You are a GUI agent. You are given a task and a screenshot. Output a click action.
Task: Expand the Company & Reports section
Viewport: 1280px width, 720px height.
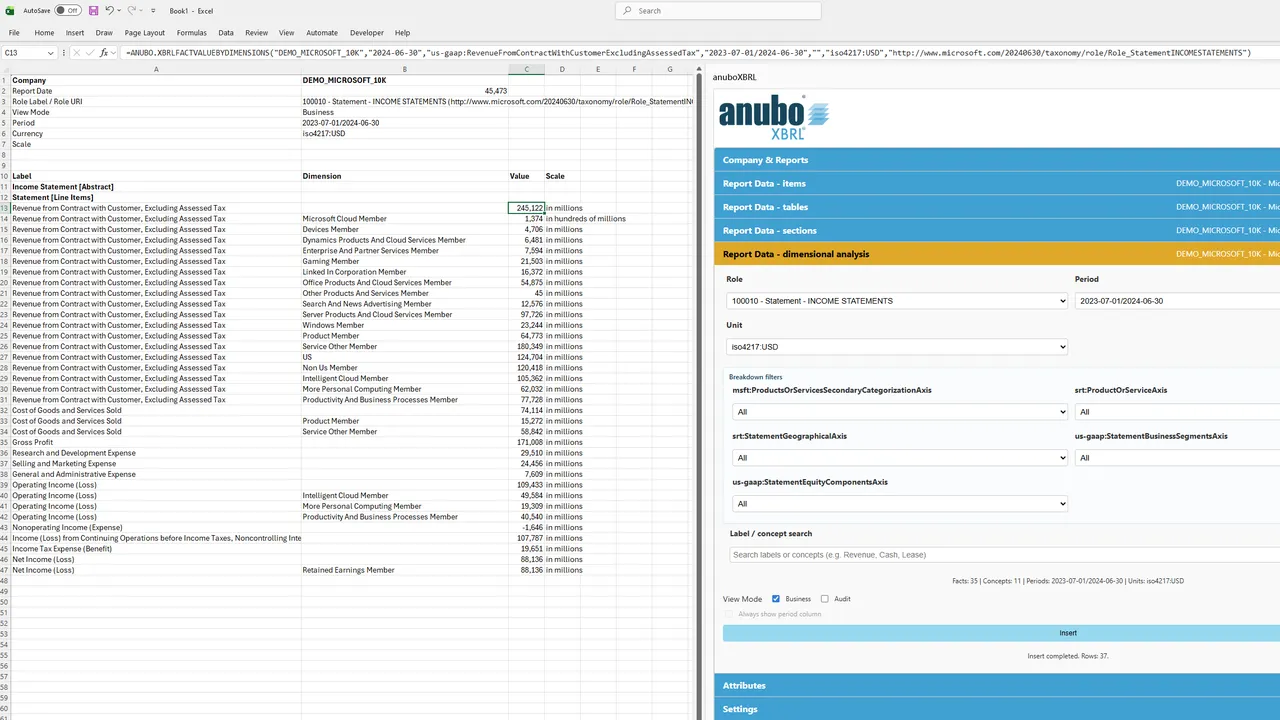(x=997, y=160)
